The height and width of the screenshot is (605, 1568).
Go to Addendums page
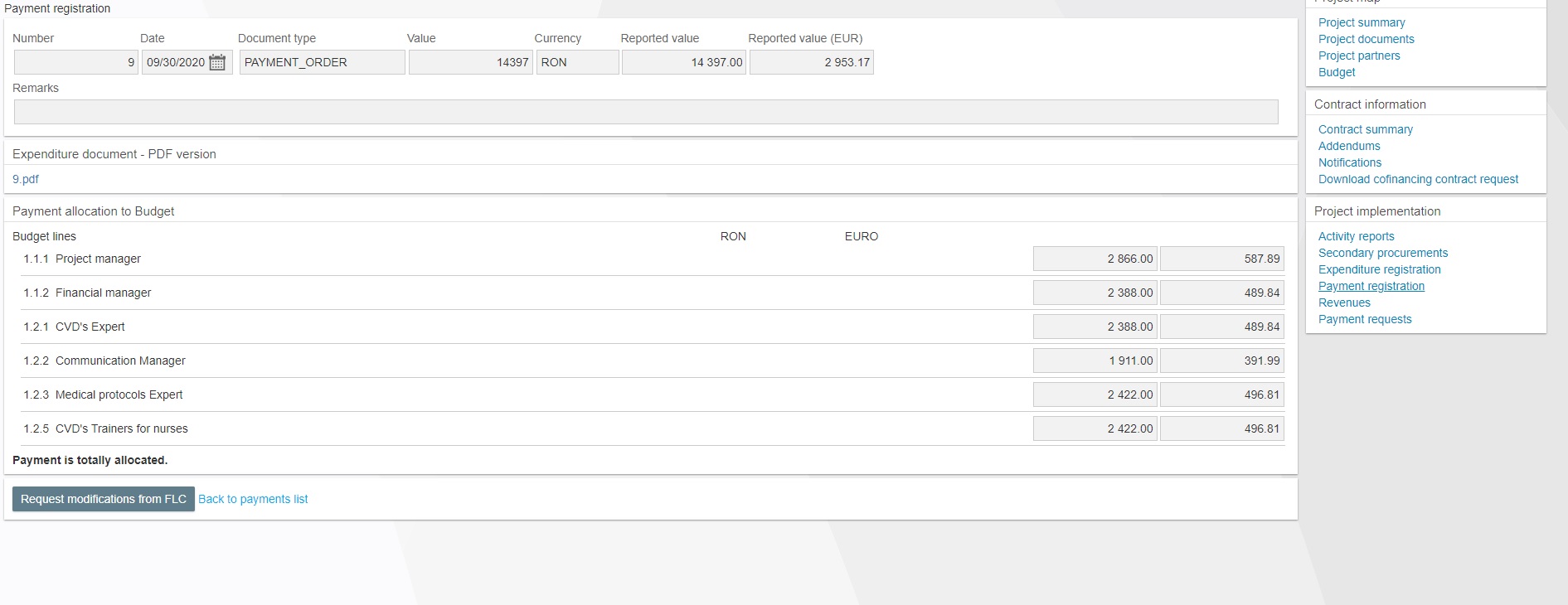coord(1349,146)
